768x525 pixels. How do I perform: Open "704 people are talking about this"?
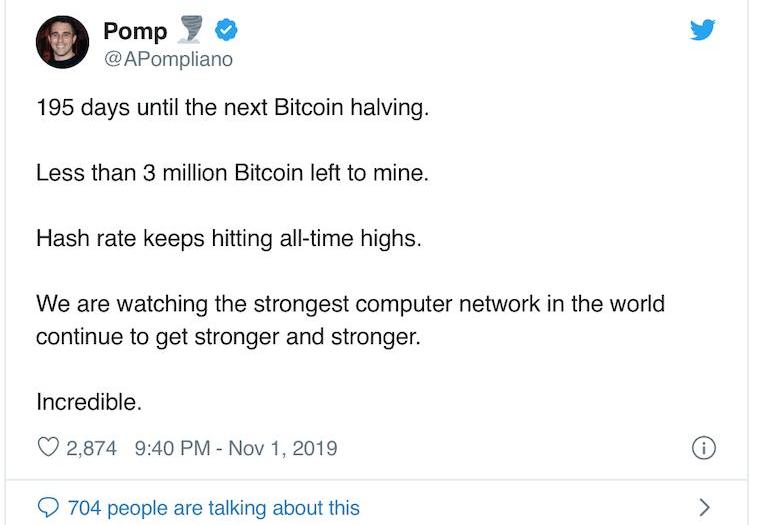tap(213, 508)
